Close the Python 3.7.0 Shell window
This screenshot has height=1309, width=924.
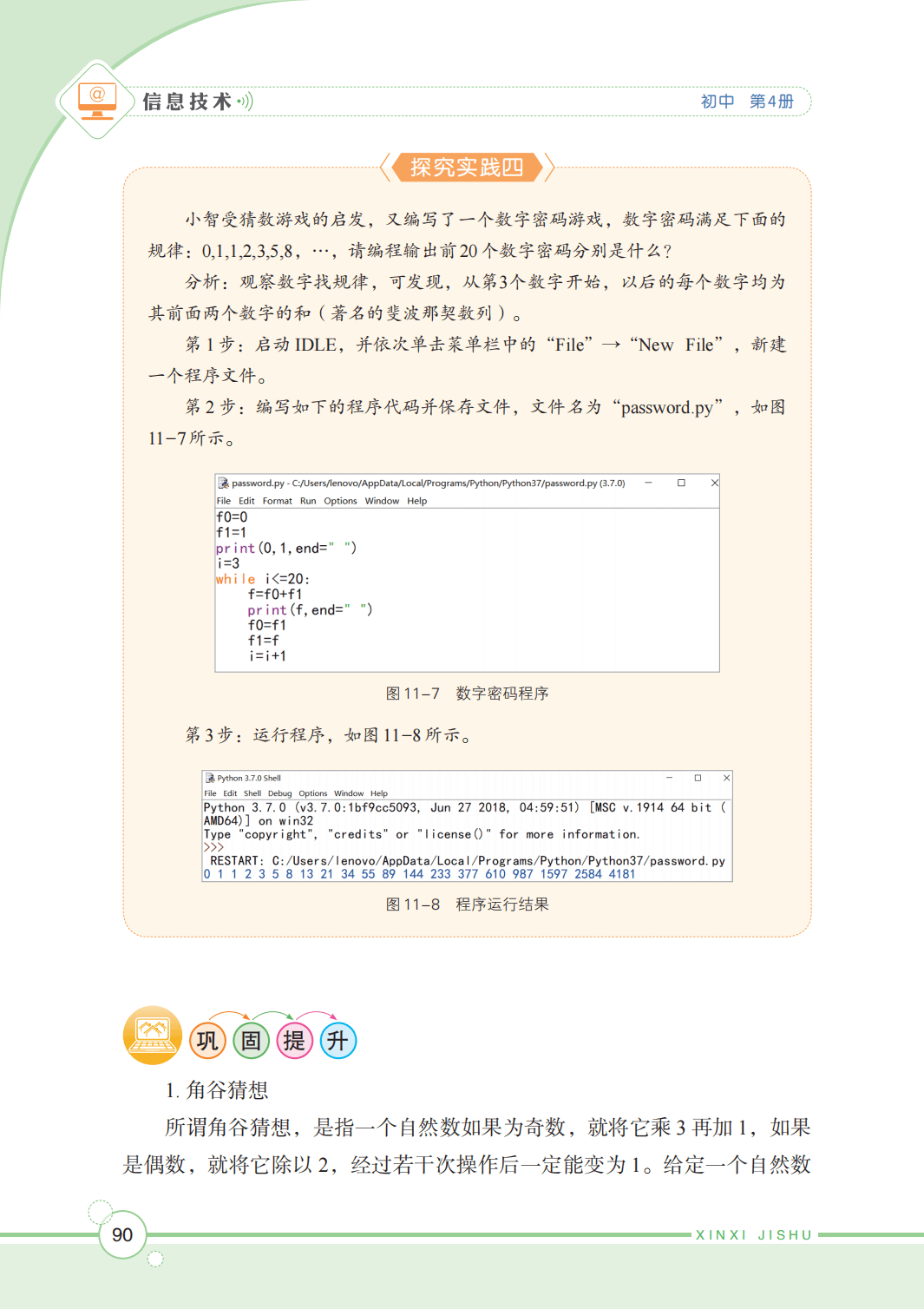click(x=726, y=778)
